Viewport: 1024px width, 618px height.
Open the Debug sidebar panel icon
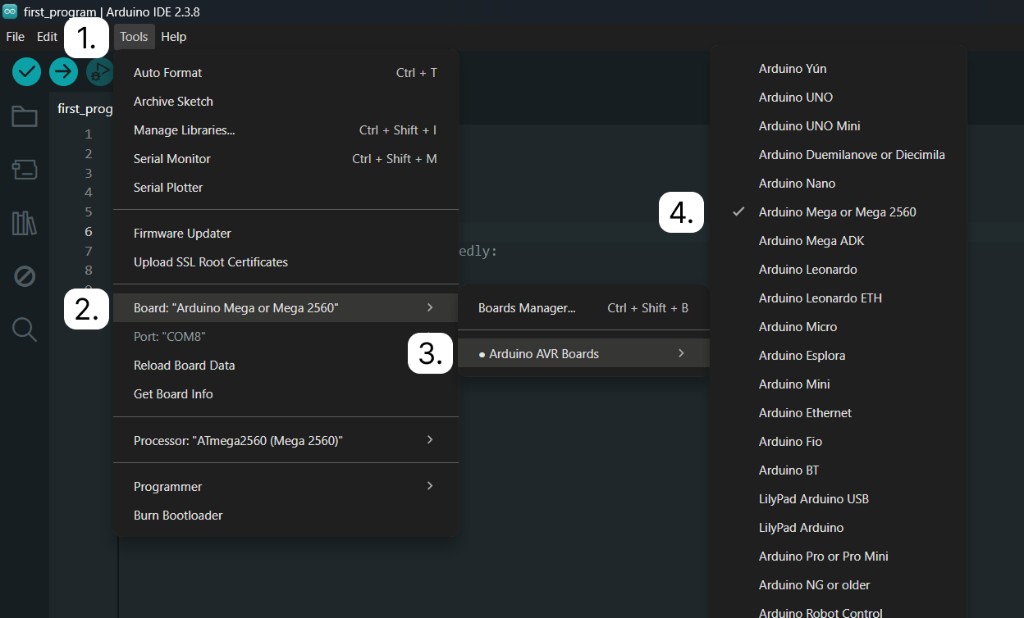click(24, 276)
